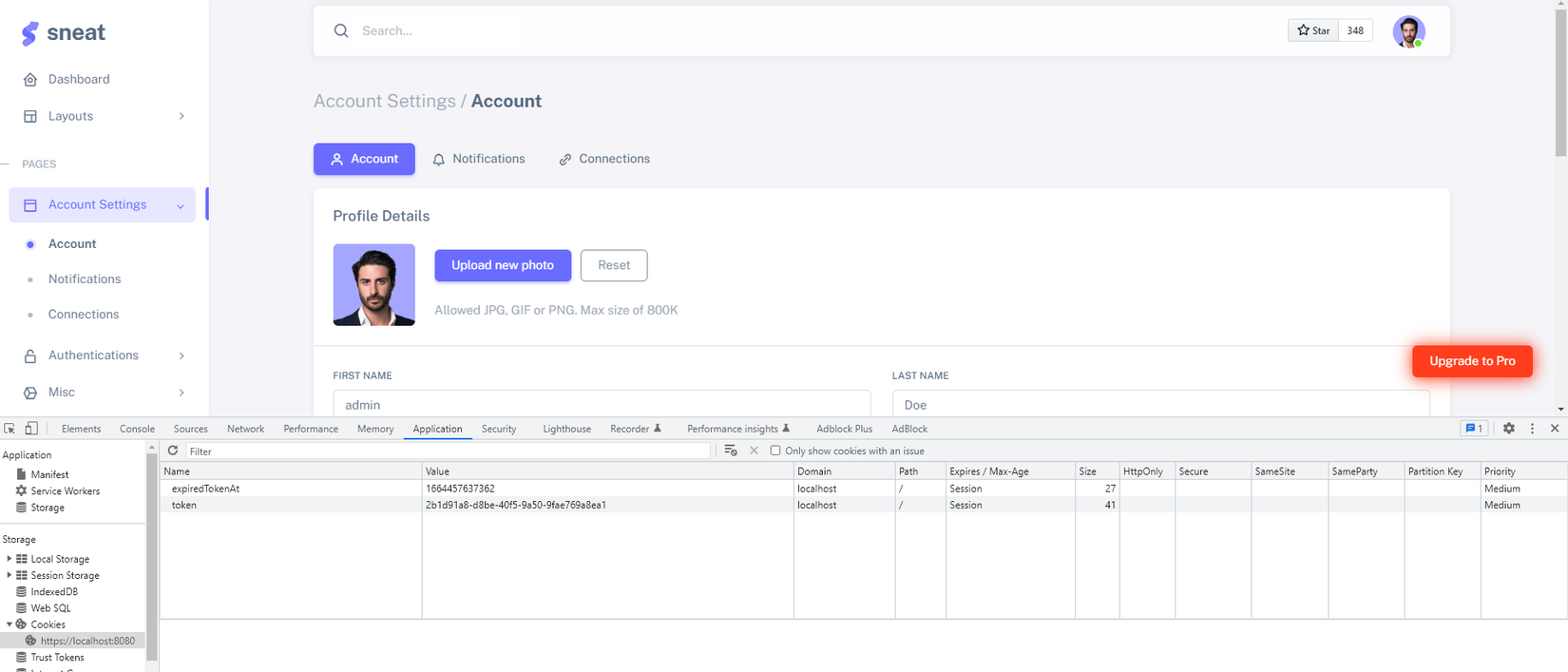Select the IndexedDB storage item
The height and width of the screenshot is (672, 1568).
click(54, 591)
